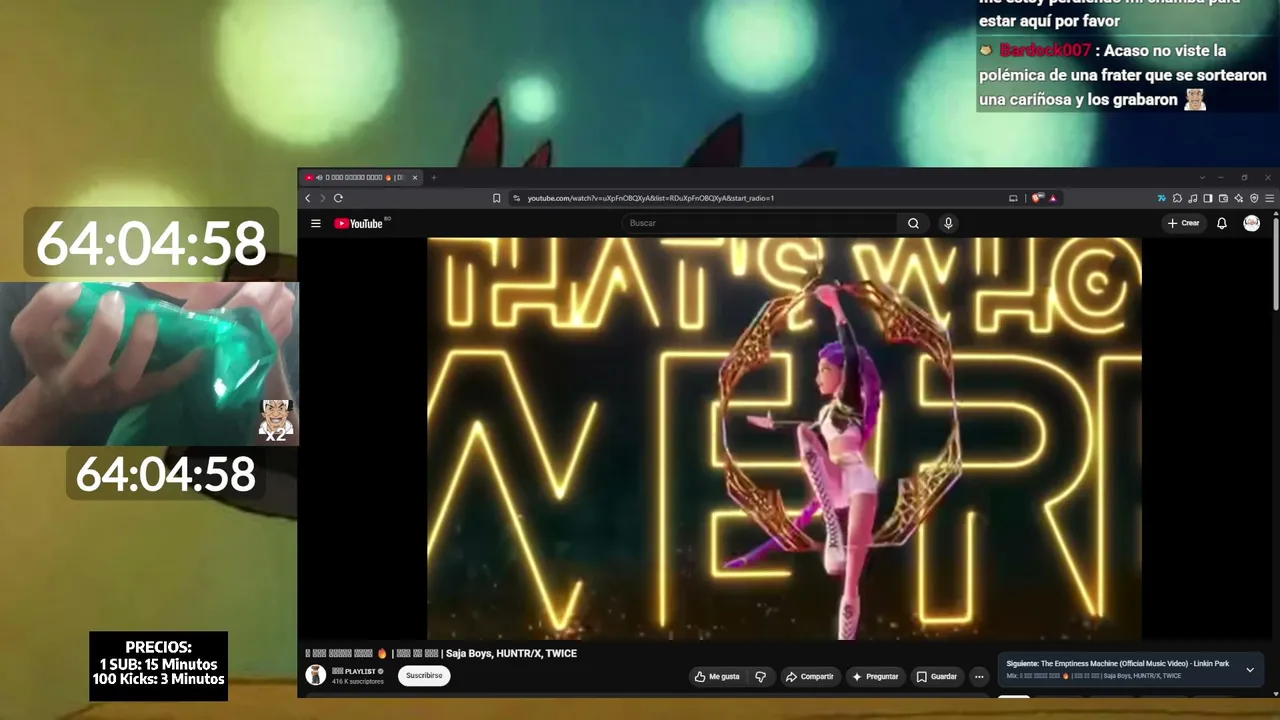Dislike the video
Image resolution: width=1280 pixels, height=720 pixels.
point(761,677)
